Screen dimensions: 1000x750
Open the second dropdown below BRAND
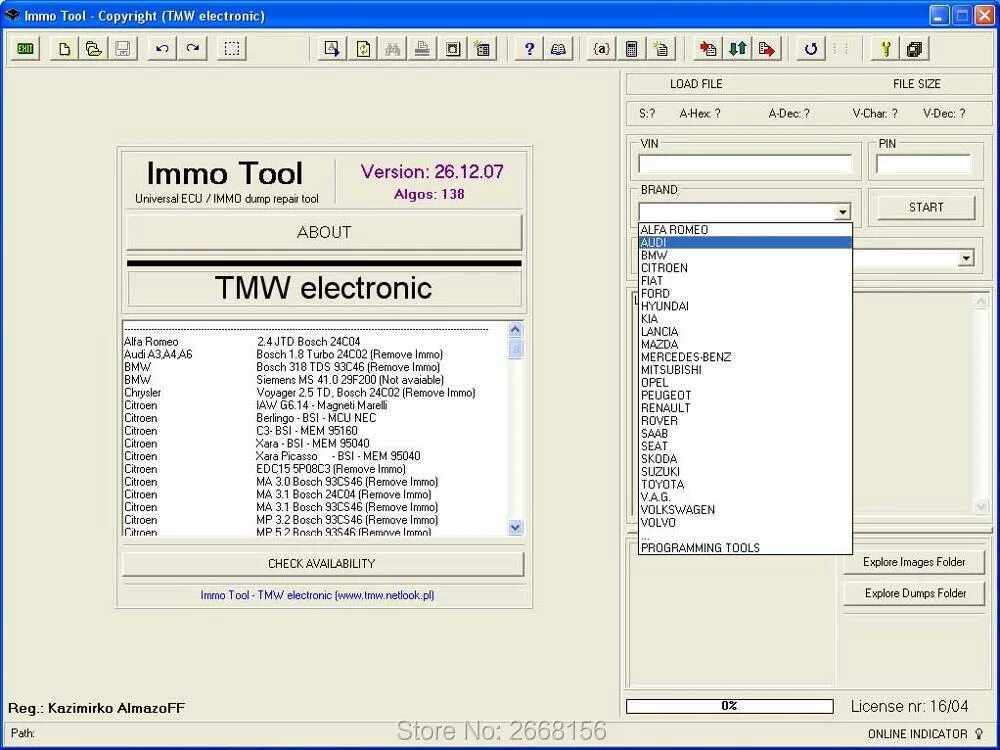[x=966, y=258]
